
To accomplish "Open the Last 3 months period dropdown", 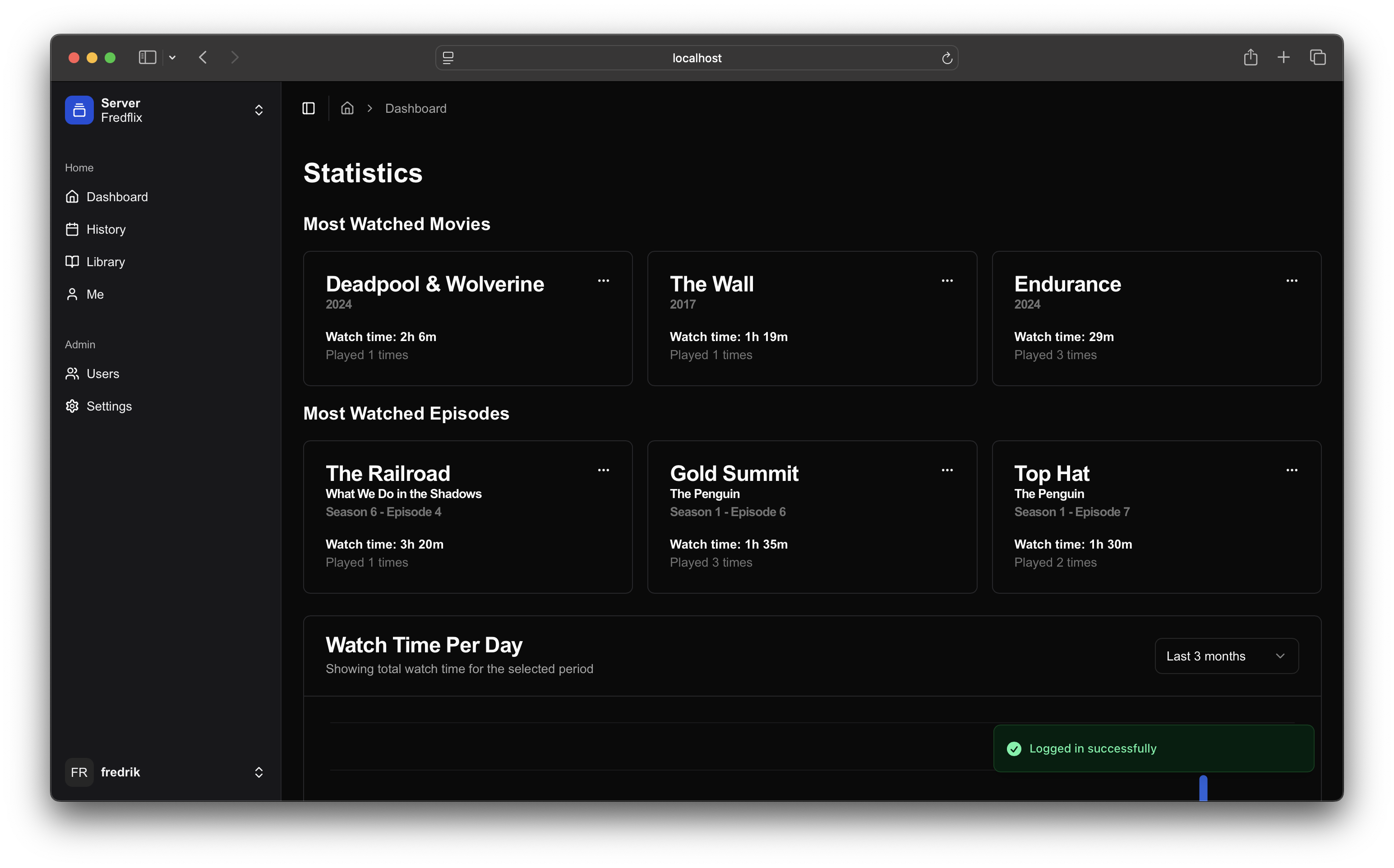I will click(1227, 656).
